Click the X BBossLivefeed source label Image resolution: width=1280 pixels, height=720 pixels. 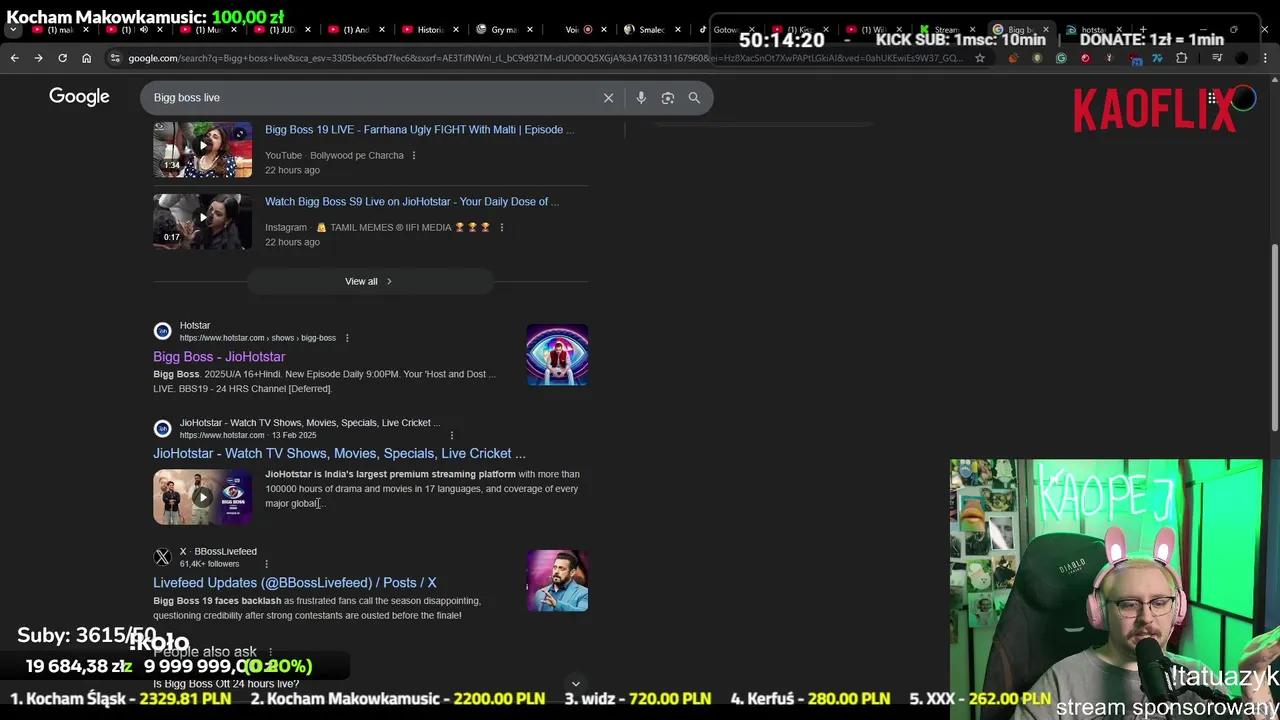pyautogui.click(x=218, y=551)
